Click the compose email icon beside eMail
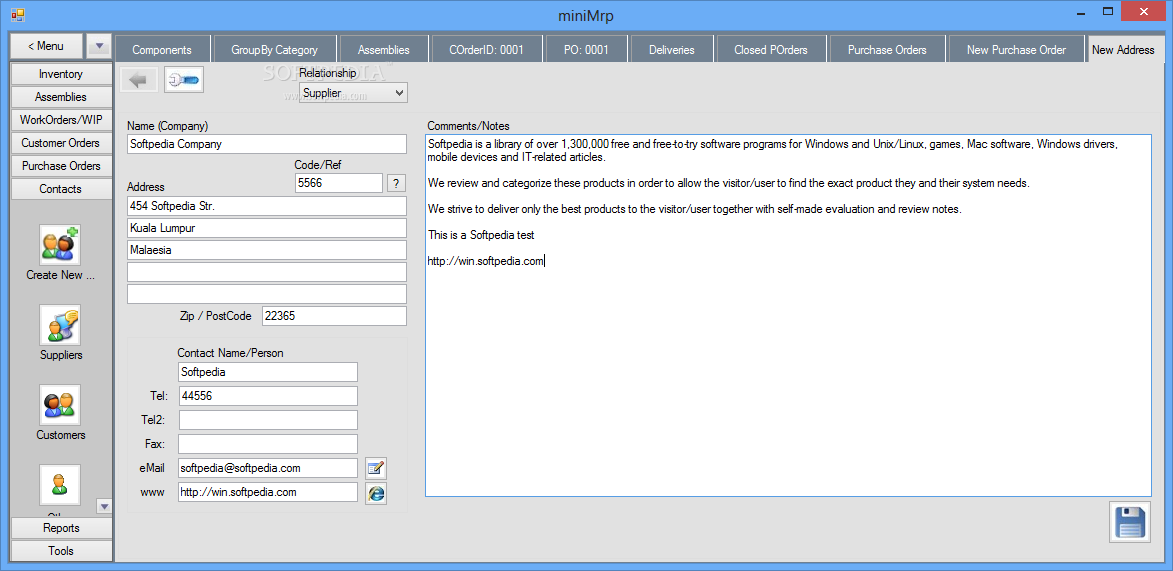The width and height of the screenshot is (1173, 571). coord(376,468)
